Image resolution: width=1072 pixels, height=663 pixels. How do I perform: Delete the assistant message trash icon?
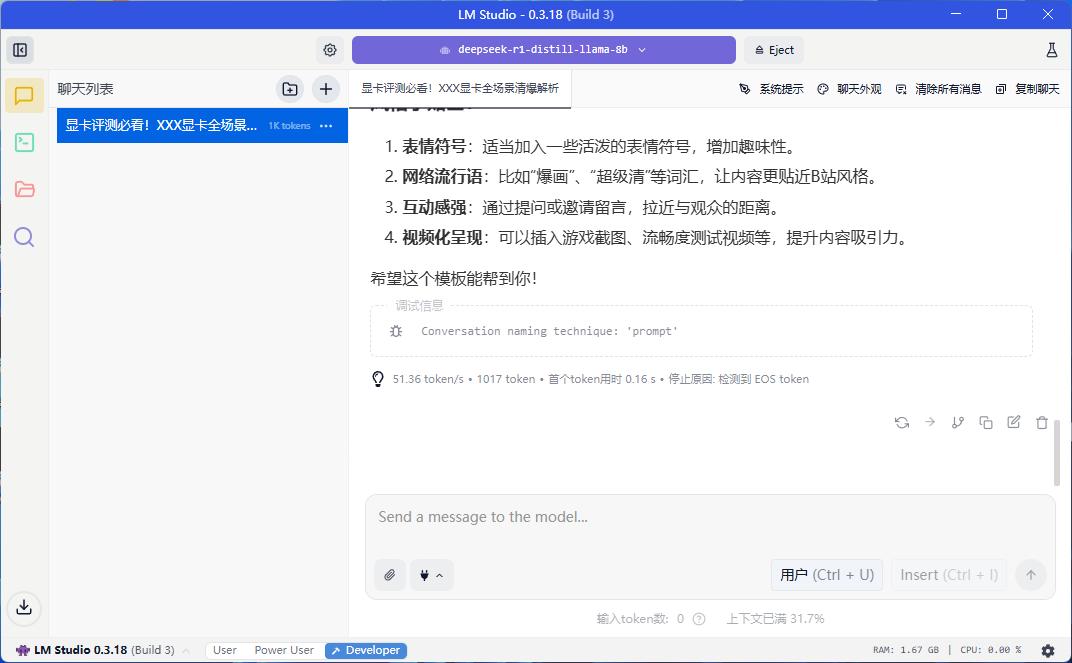tap(1042, 422)
